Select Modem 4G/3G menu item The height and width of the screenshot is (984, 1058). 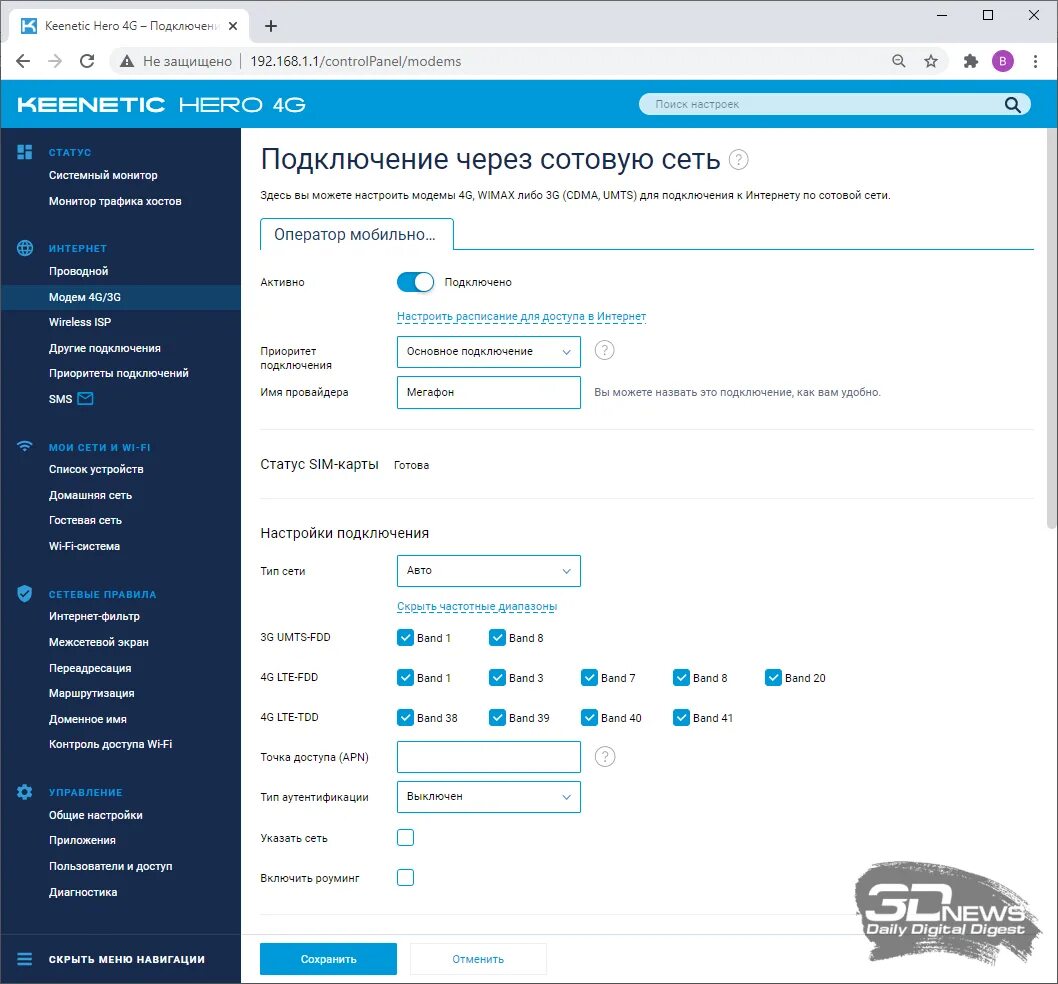pos(120,297)
